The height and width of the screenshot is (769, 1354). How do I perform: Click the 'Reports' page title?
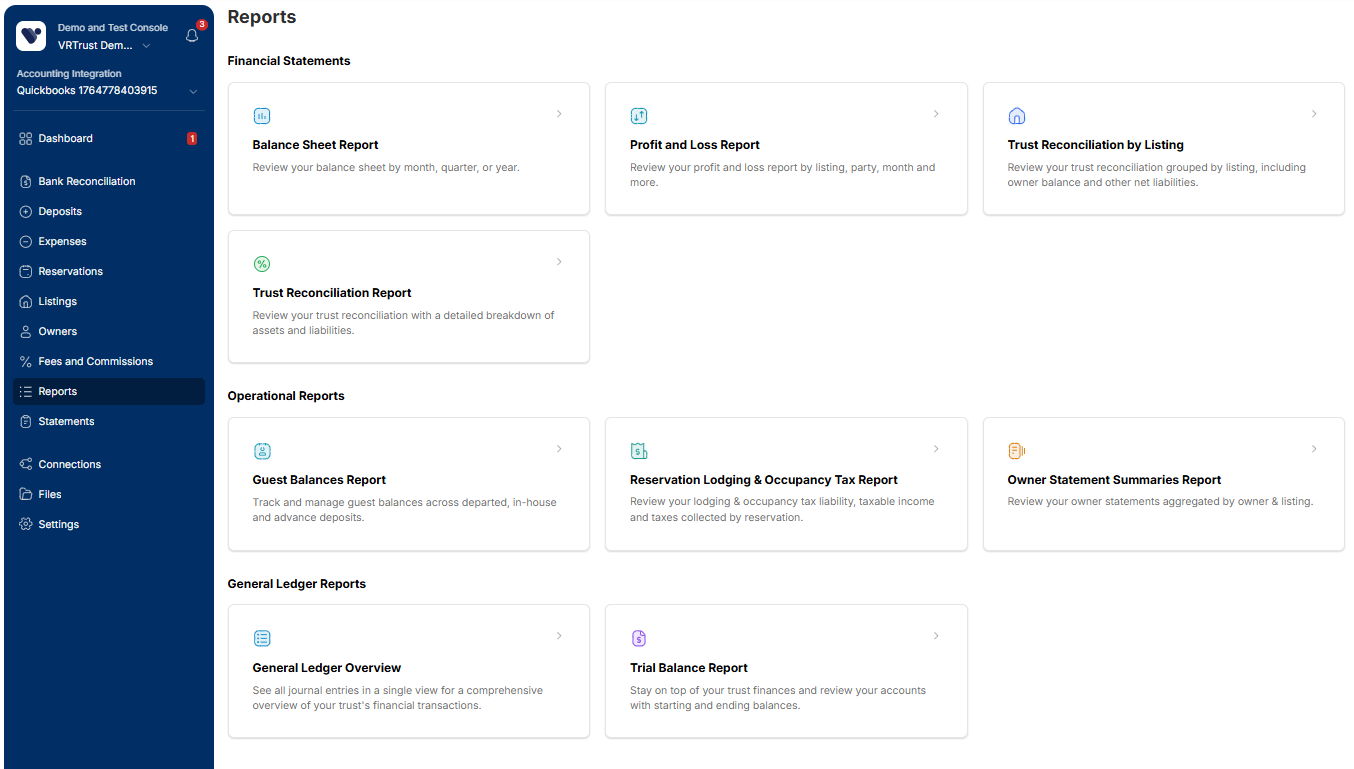262,17
